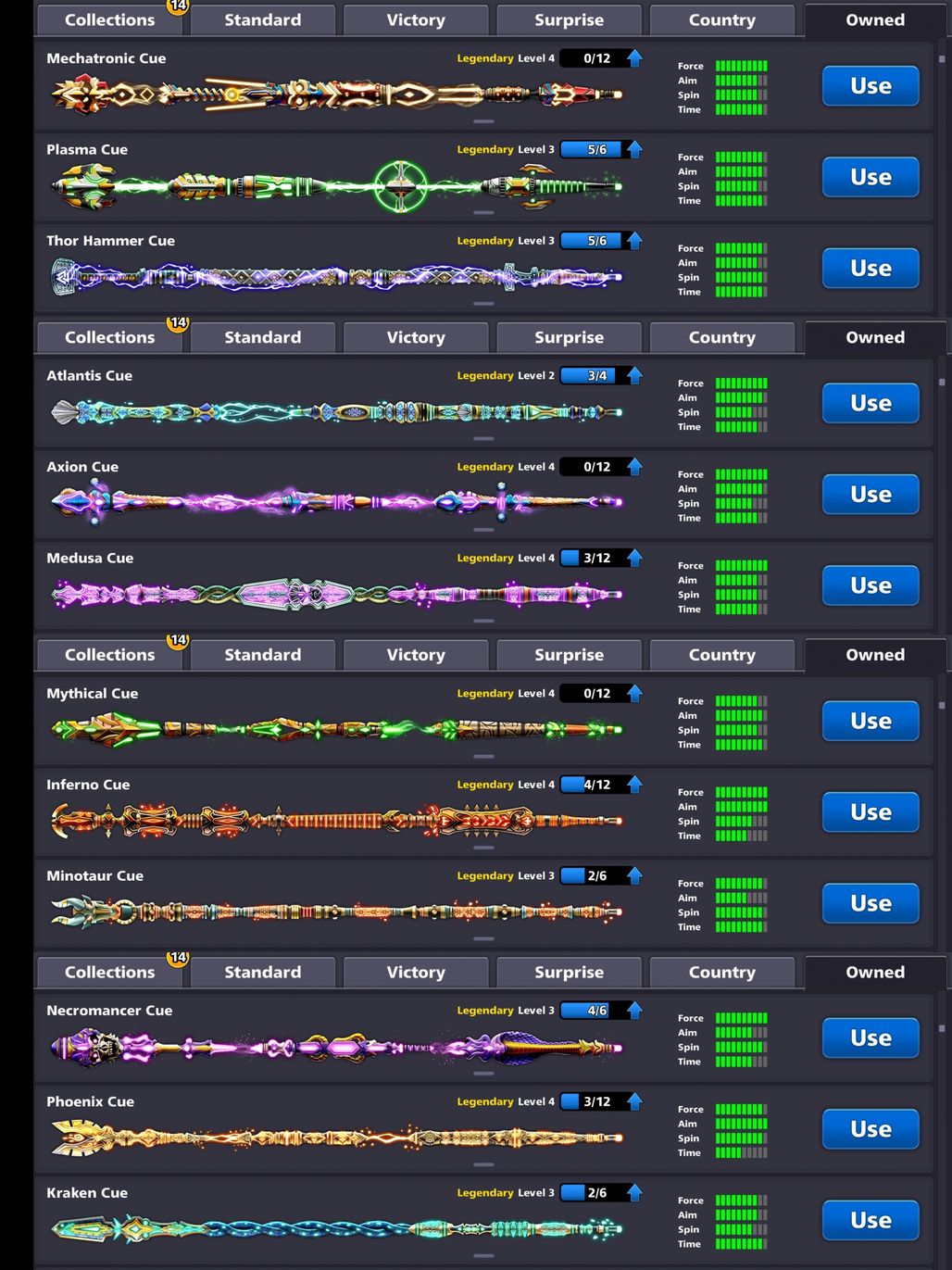Open Country tab directly above Mechatronic Cue

click(722, 20)
